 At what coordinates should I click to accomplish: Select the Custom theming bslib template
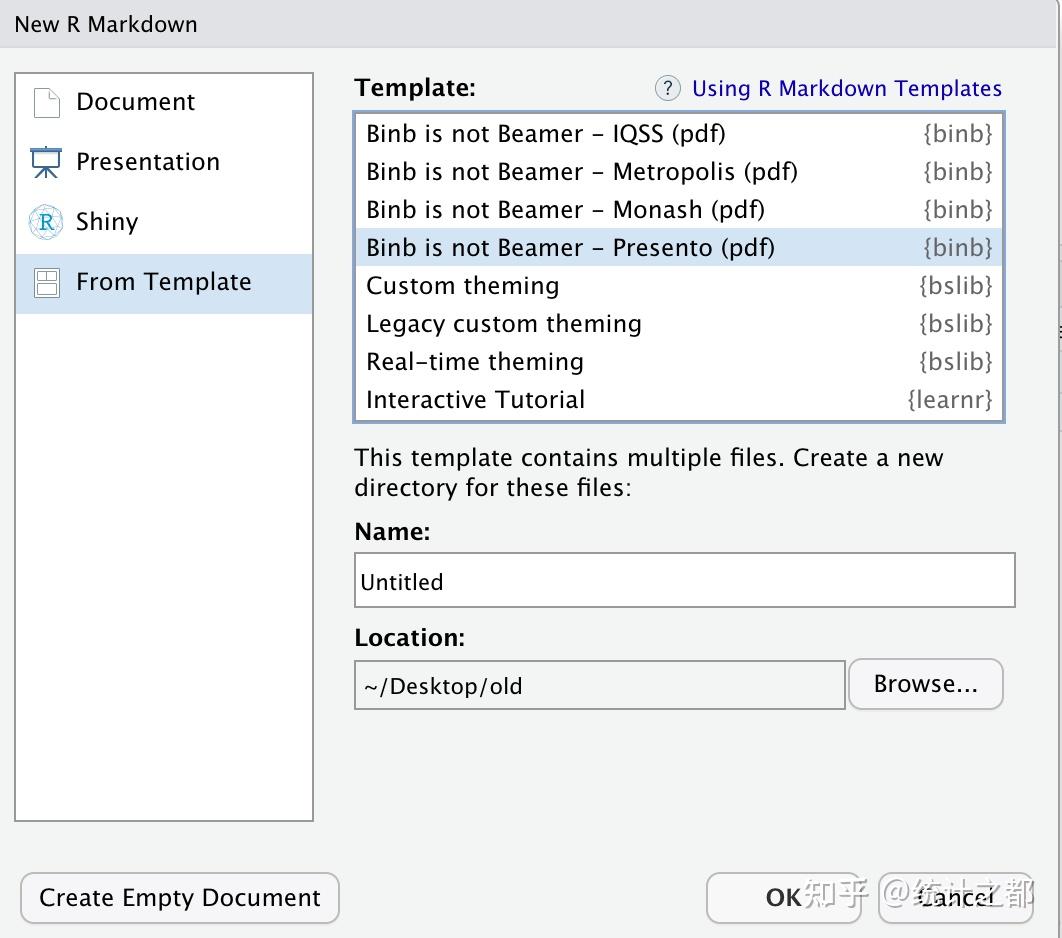[462, 286]
